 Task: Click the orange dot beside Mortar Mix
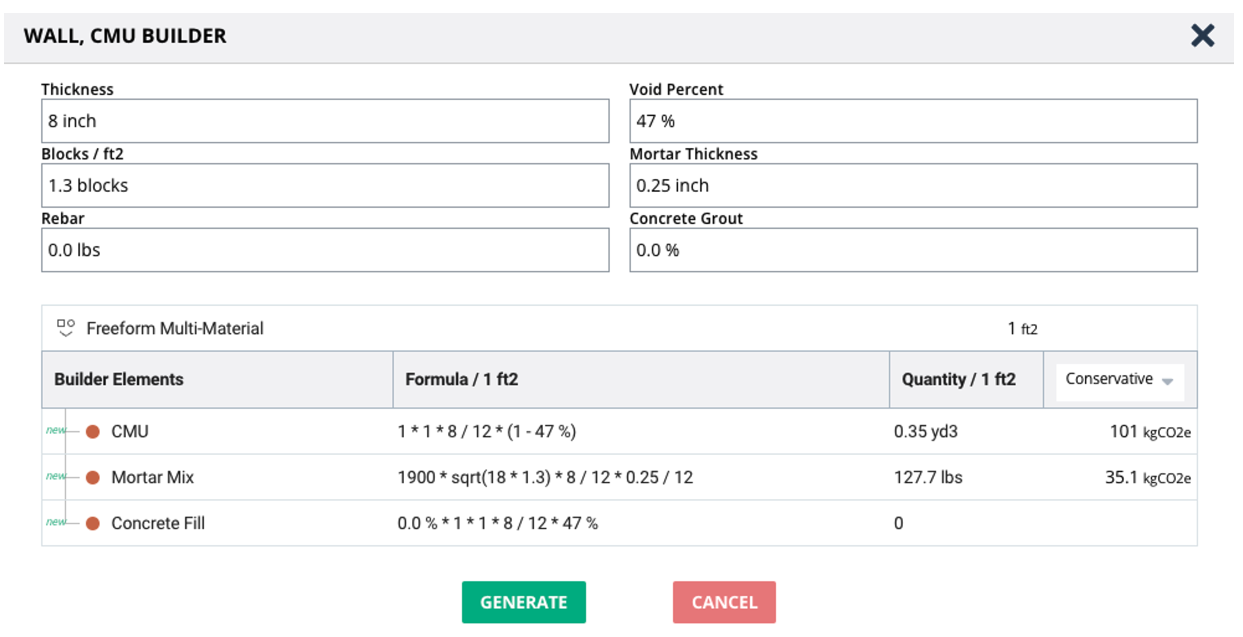point(93,478)
